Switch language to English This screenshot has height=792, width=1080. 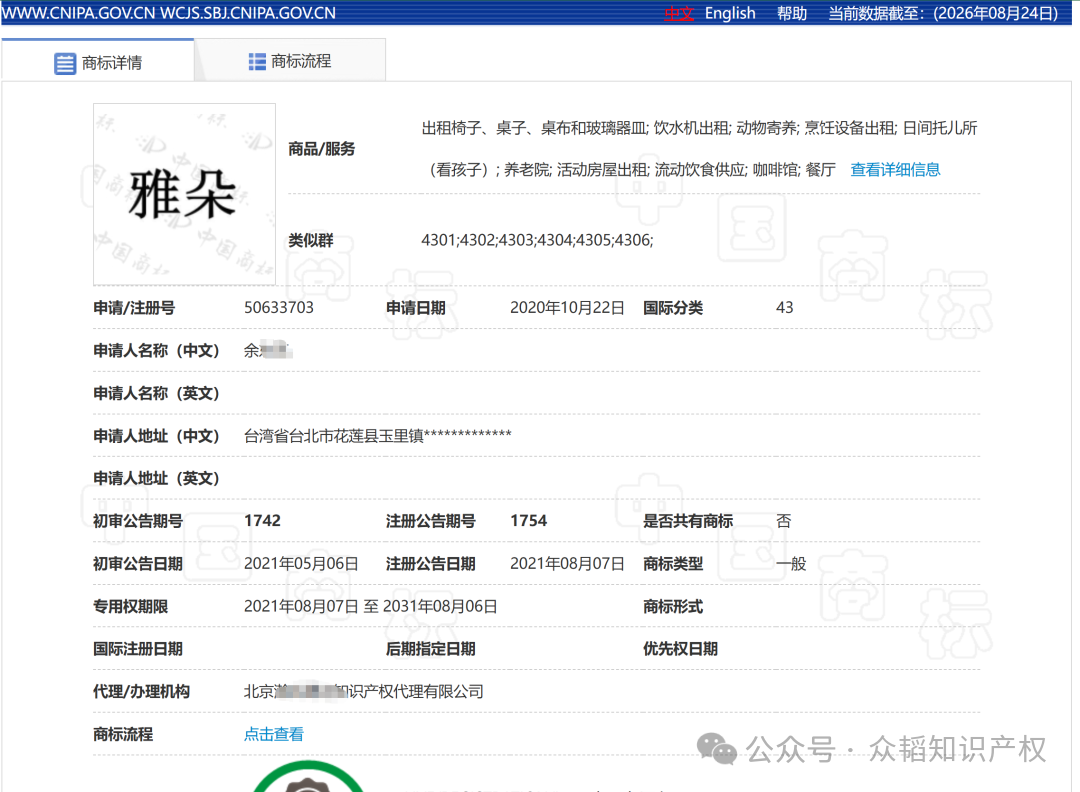coord(730,13)
